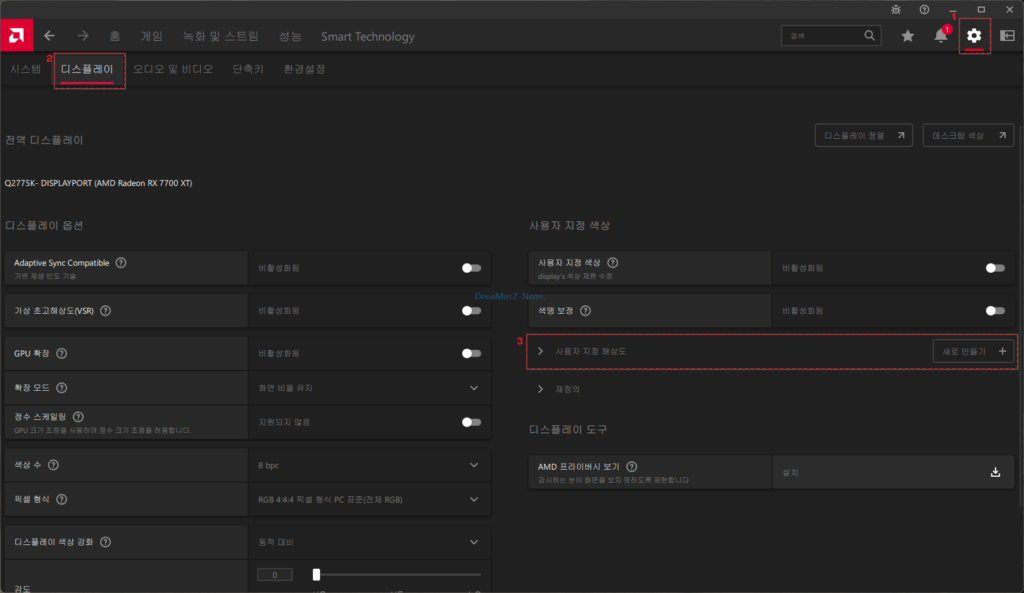
Task: Show help for GPU 확장
Action: (x=61, y=353)
